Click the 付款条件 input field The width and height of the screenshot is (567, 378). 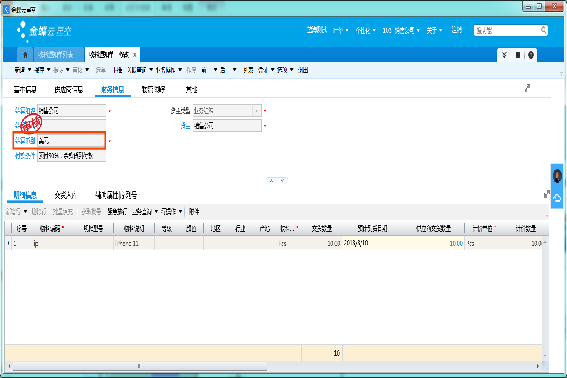pyautogui.click(x=71, y=156)
